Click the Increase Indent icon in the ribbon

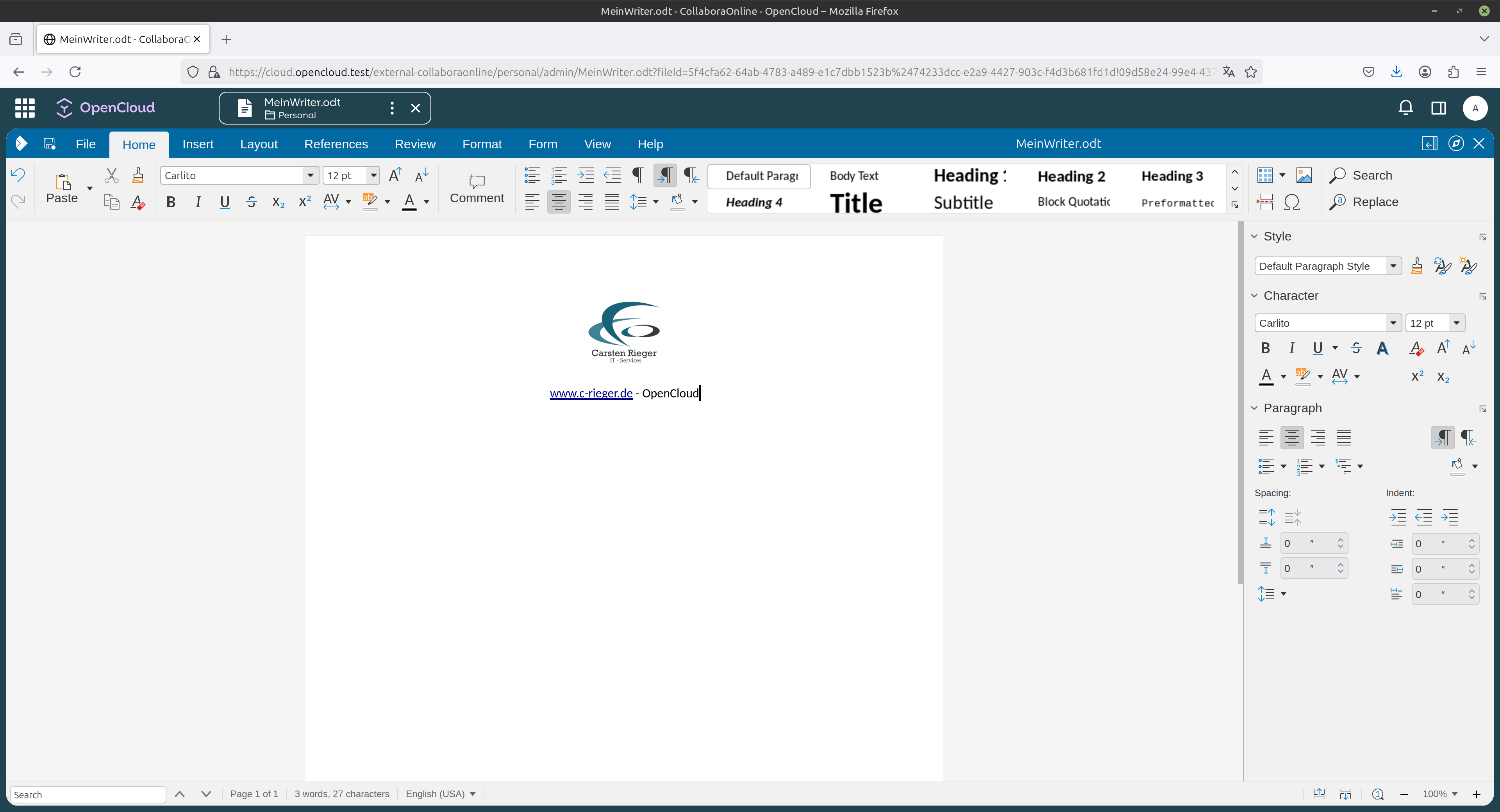tap(585, 175)
